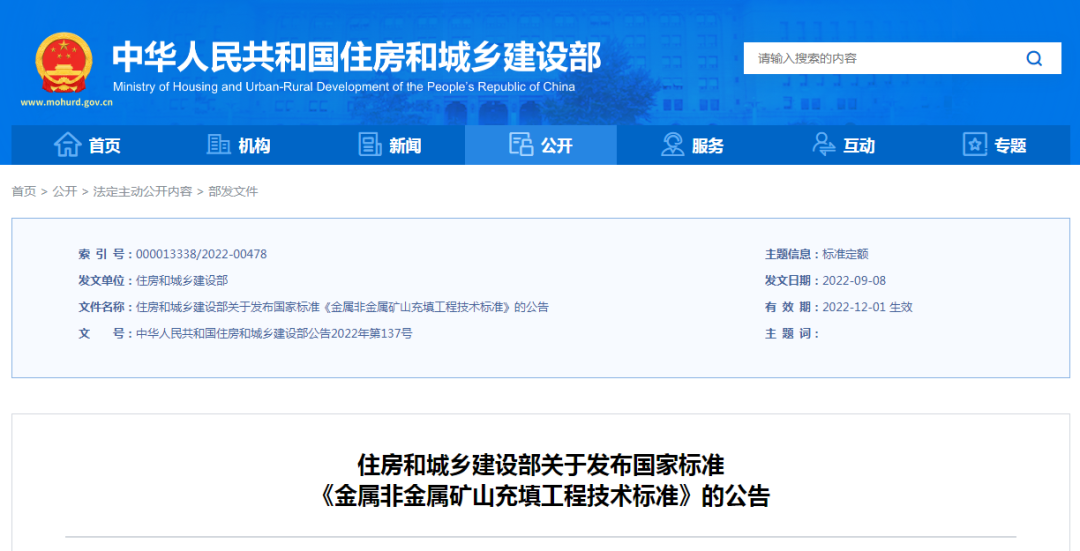Click the people icon for 互动
Image resolution: width=1080 pixels, height=551 pixels.
824,145
